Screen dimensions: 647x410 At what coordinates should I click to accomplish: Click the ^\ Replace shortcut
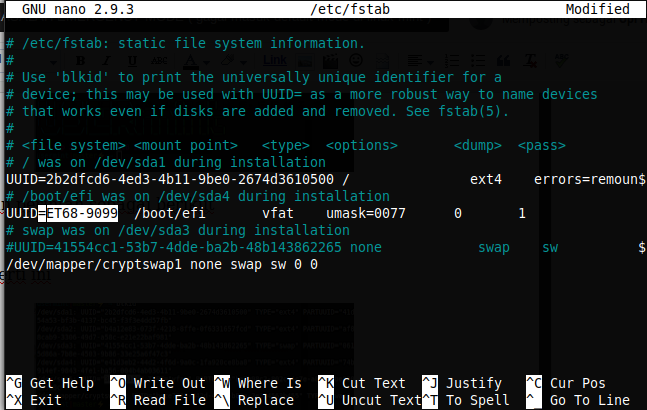click(x=254, y=400)
